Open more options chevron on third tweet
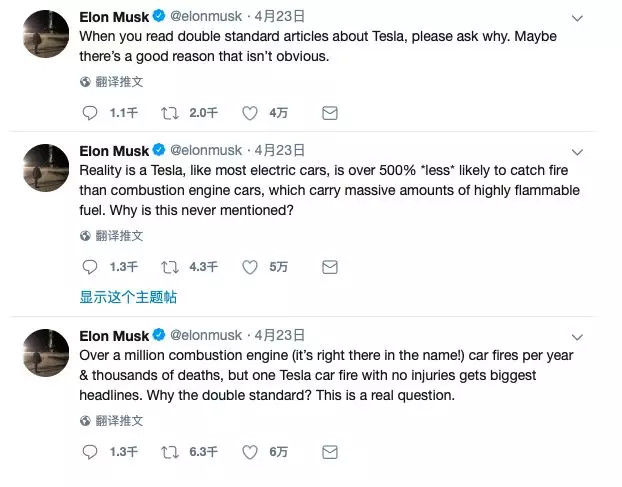This screenshot has width=622, height=487. pyautogui.click(x=577, y=337)
